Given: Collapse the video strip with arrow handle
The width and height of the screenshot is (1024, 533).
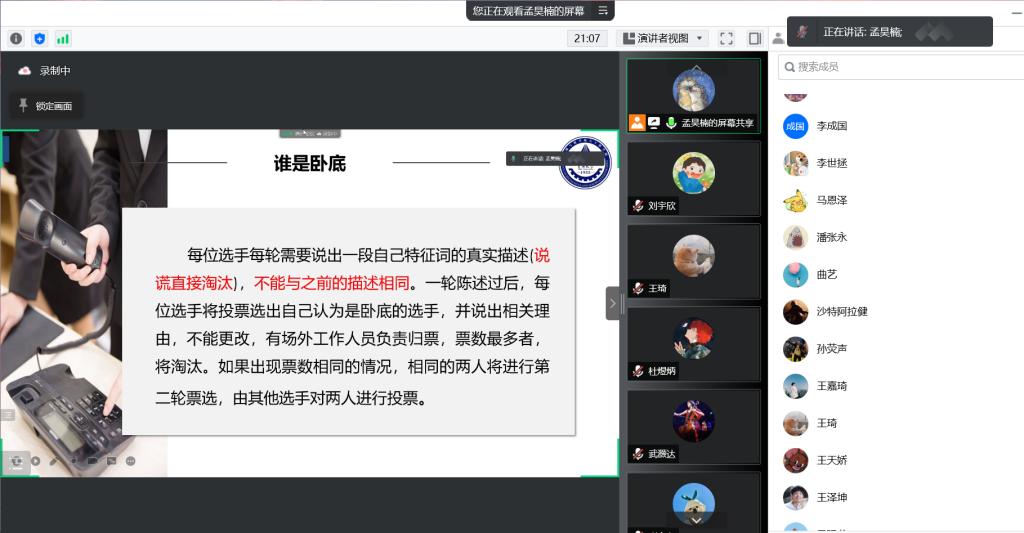Looking at the screenshot, I should [x=612, y=303].
